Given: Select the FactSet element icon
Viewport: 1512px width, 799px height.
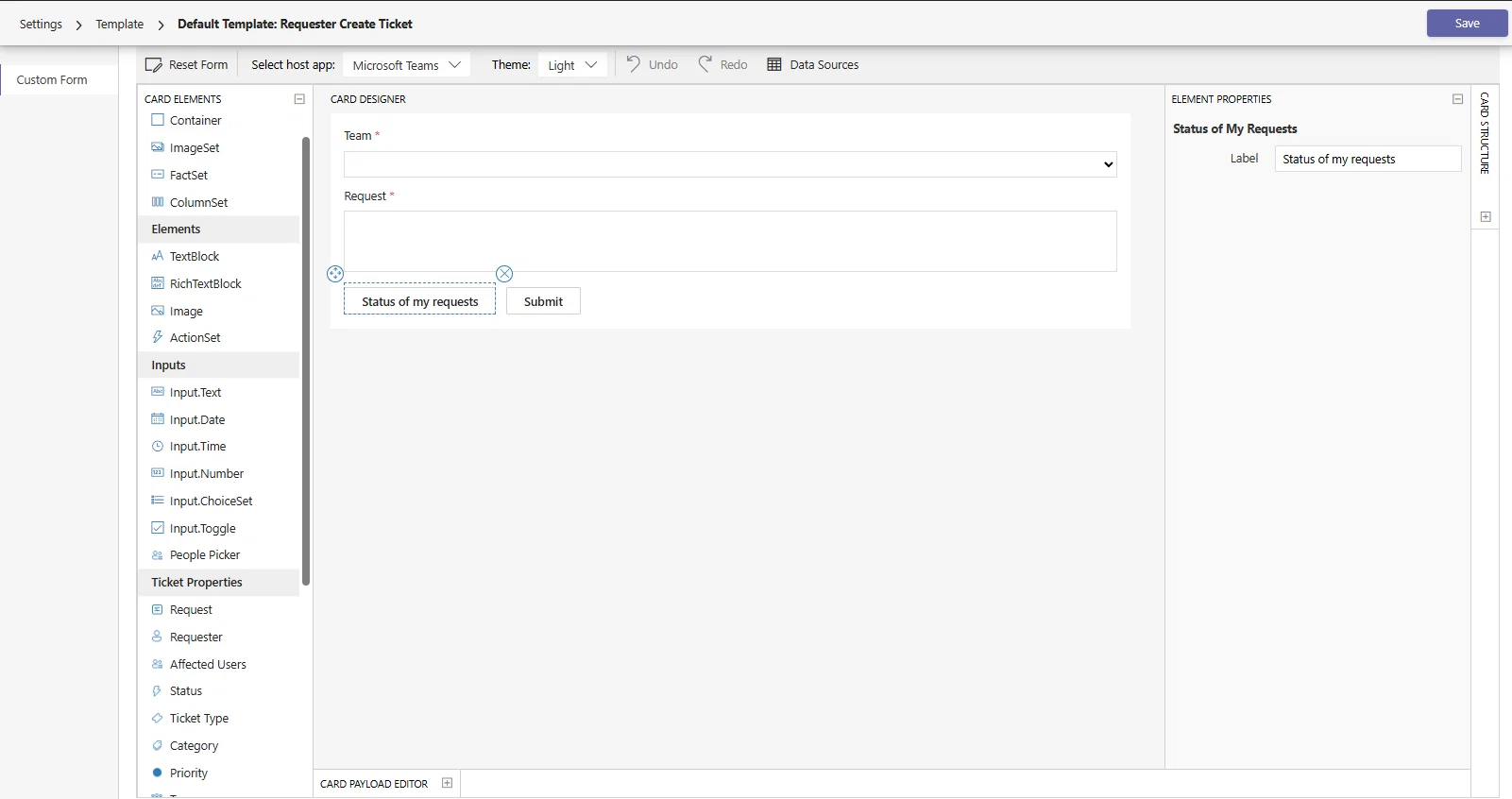Looking at the screenshot, I should point(158,175).
